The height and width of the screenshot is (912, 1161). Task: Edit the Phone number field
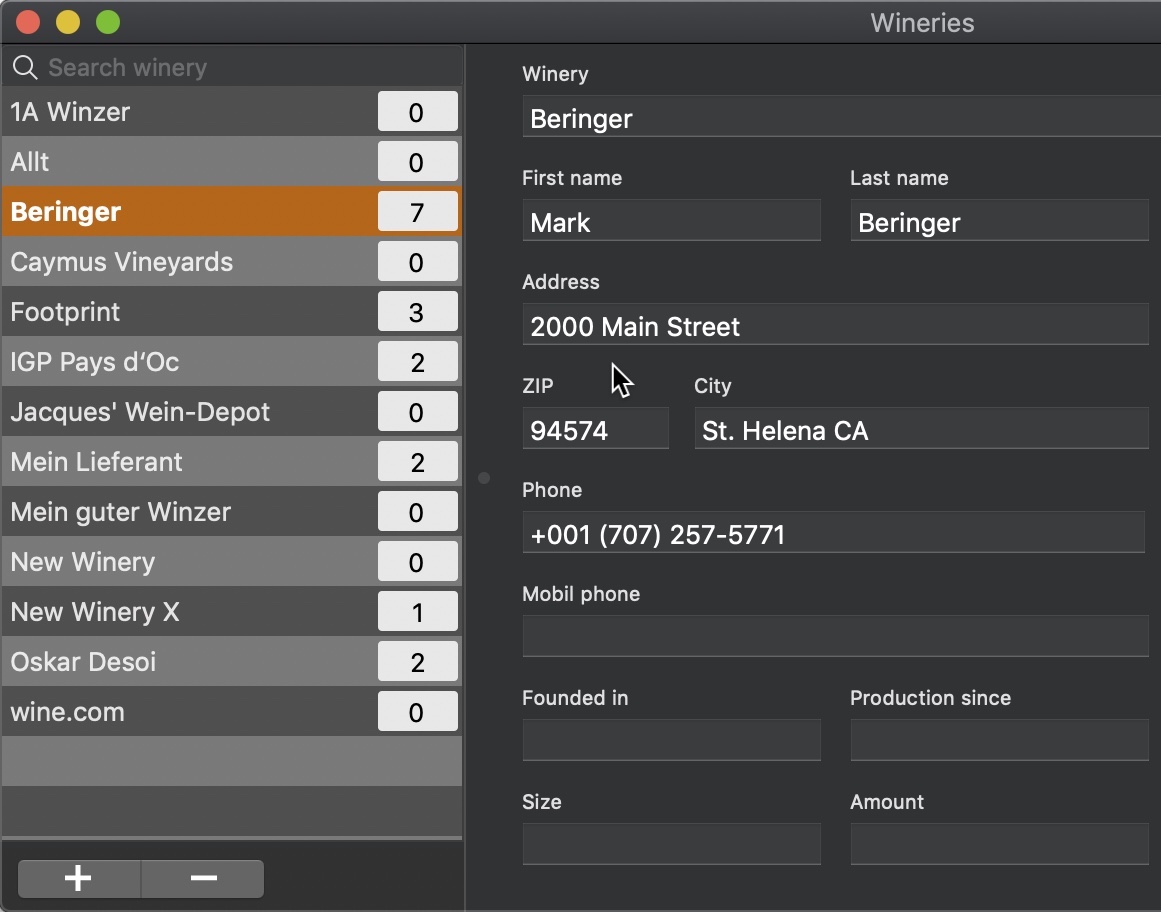click(834, 532)
